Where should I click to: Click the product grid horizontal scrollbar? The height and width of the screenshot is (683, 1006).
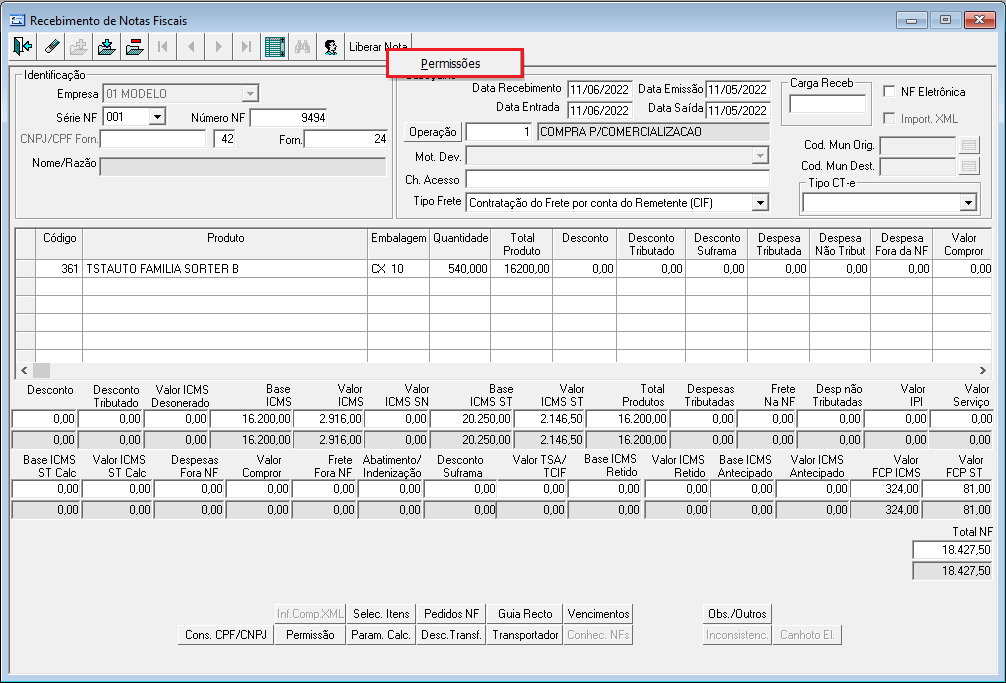click(x=500, y=370)
